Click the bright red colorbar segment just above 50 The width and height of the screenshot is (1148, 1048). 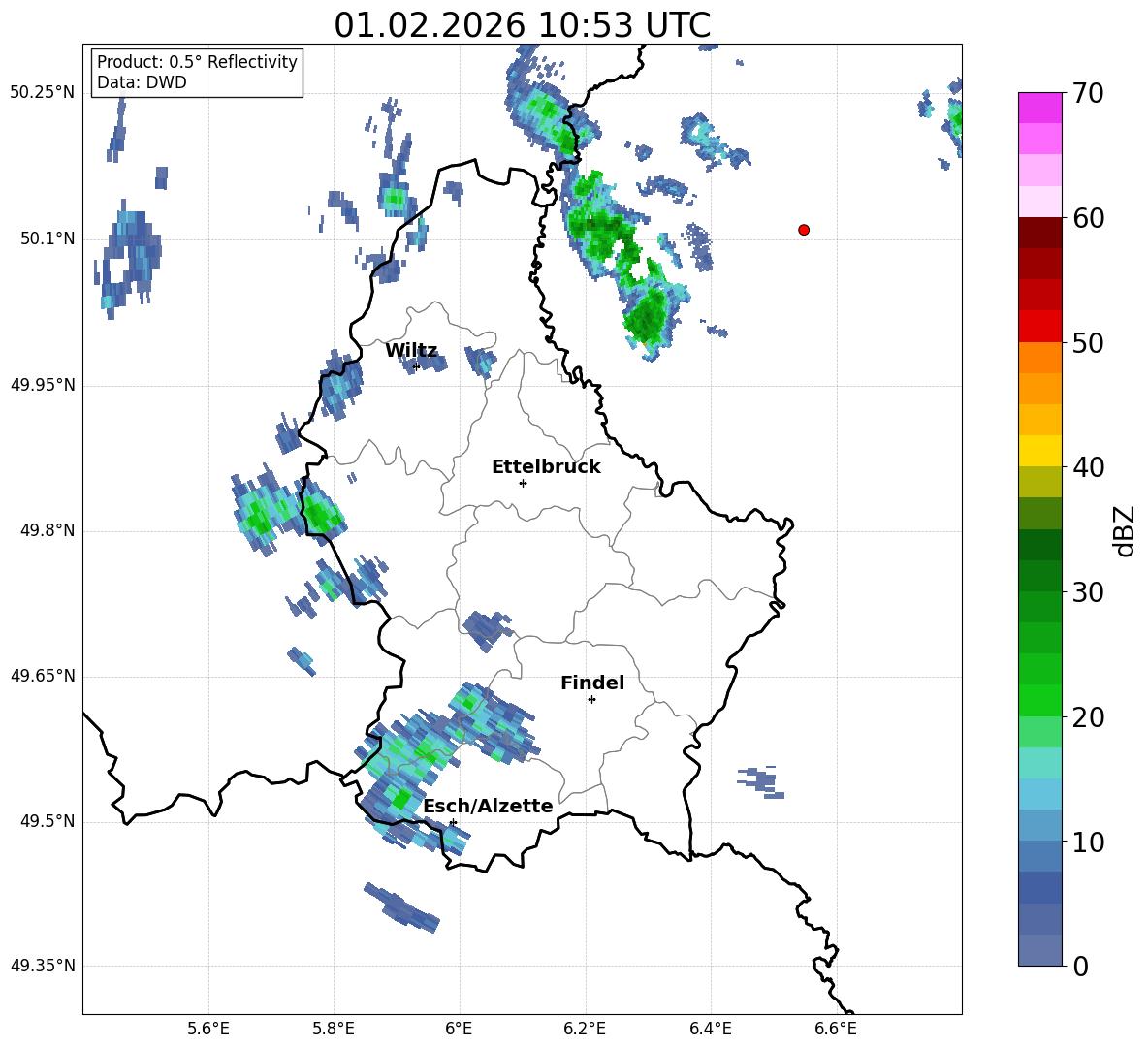click(x=1039, y=327)
